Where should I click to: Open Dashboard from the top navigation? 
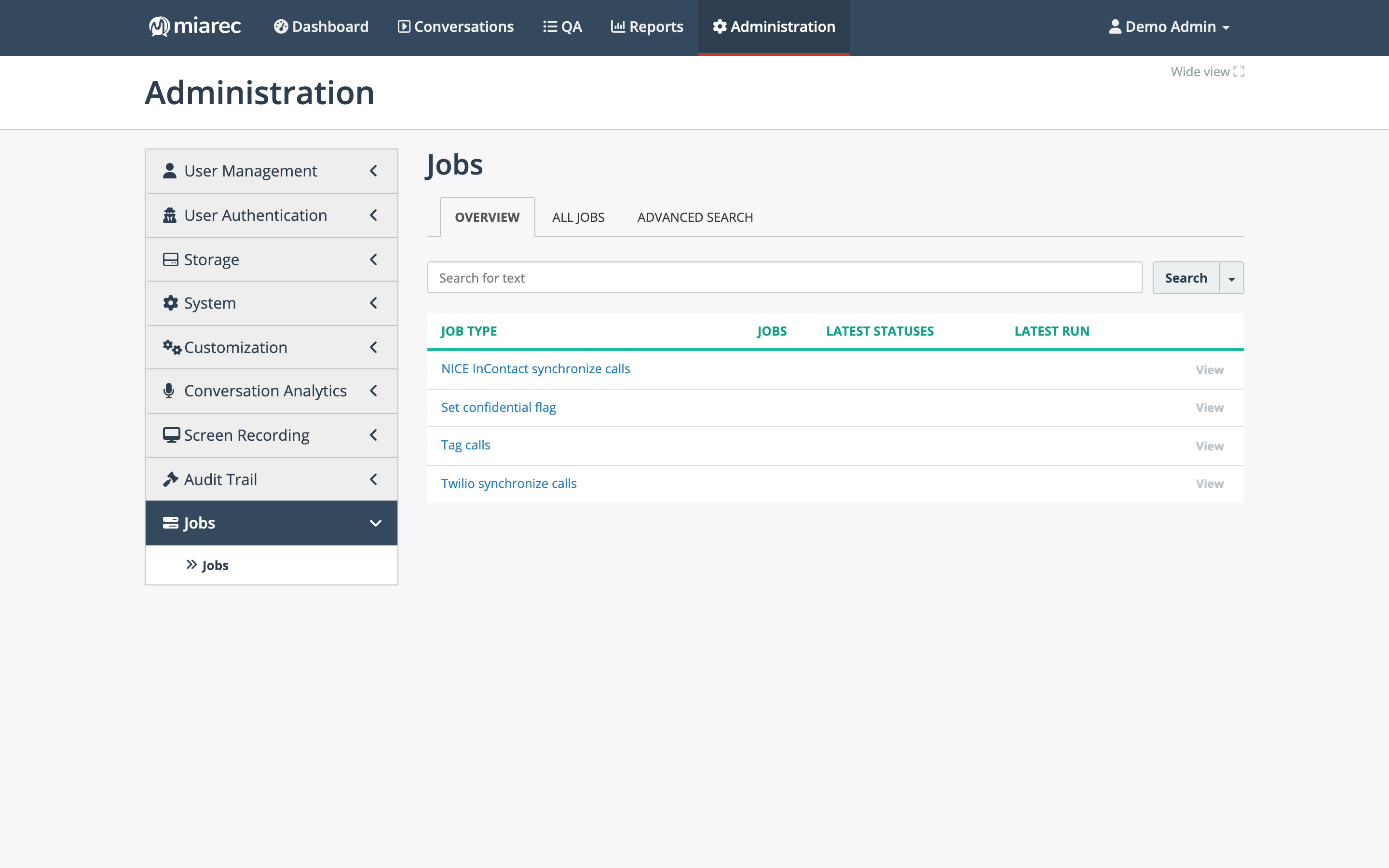click(x=321, y=27)
